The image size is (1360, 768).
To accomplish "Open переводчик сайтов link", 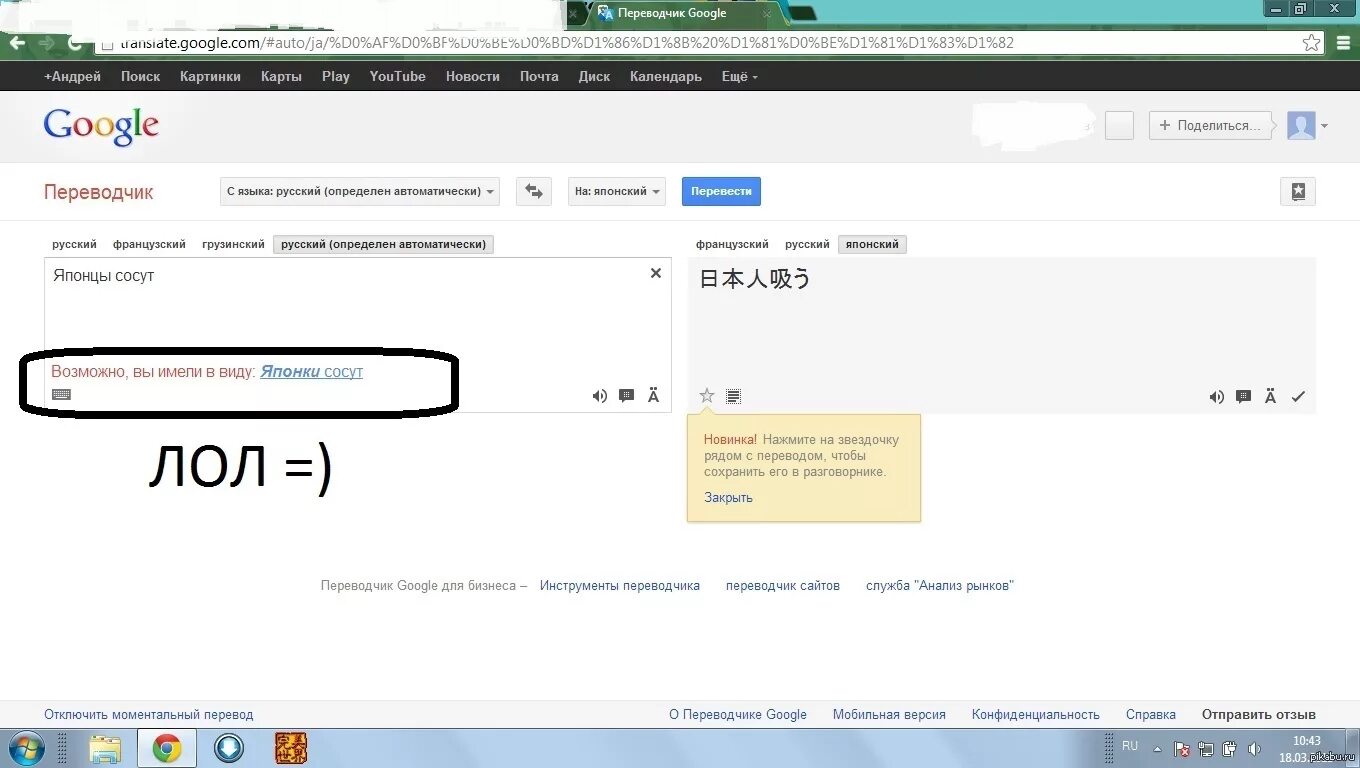I will [x=783, y=585].
